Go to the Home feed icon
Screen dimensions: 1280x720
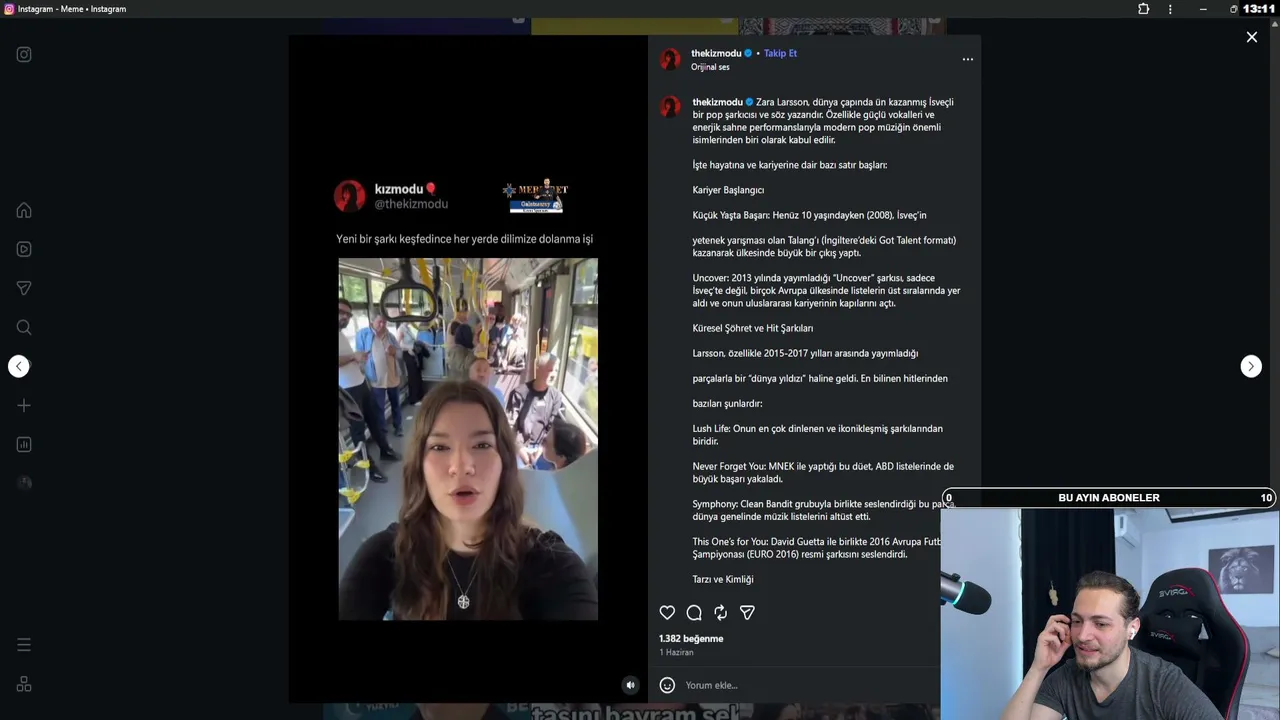point(24,210)
